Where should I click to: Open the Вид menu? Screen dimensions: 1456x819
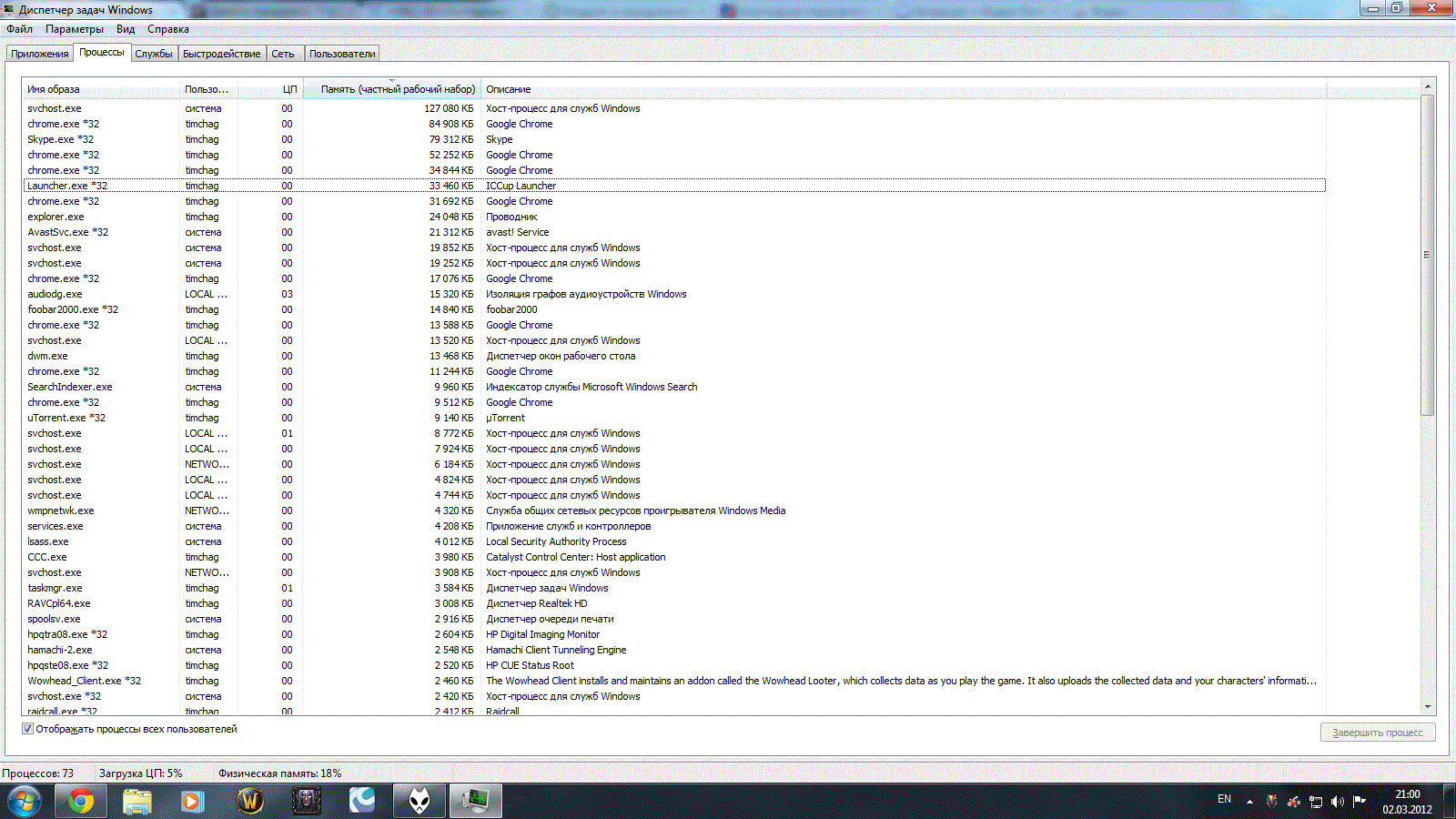(x=126, y=29)
